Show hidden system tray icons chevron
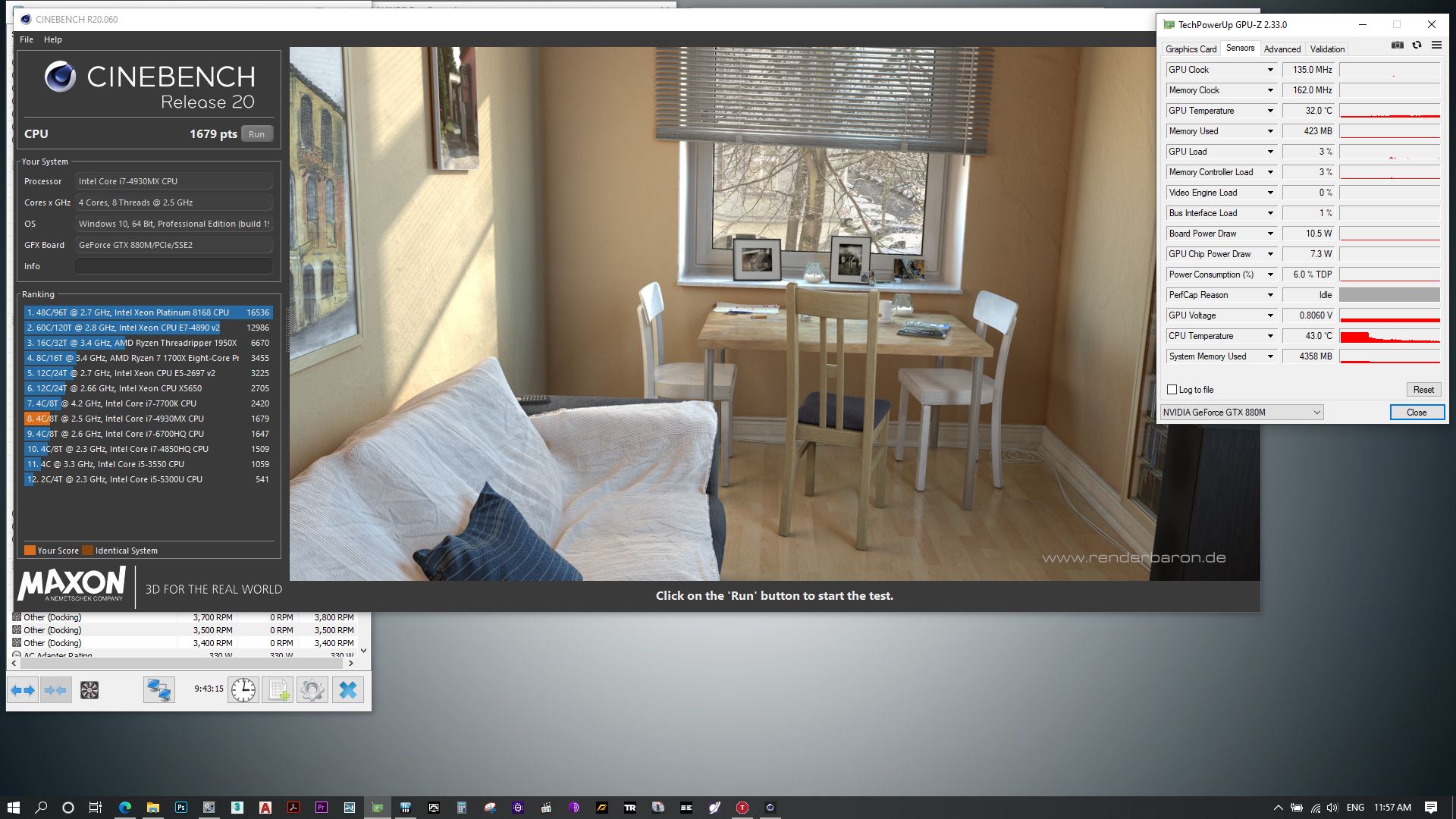The width and height of the screenshot is (1456, 819). 1278,808
